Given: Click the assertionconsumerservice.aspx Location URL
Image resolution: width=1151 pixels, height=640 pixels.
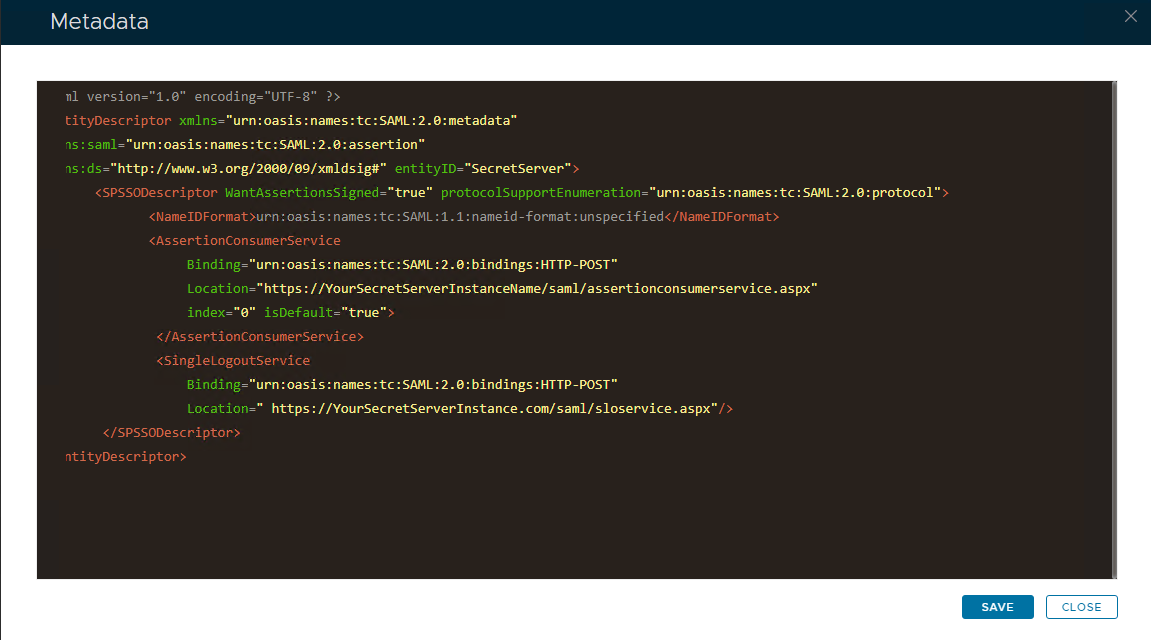Looking at the screenshot, I should (x=538, y=289).
